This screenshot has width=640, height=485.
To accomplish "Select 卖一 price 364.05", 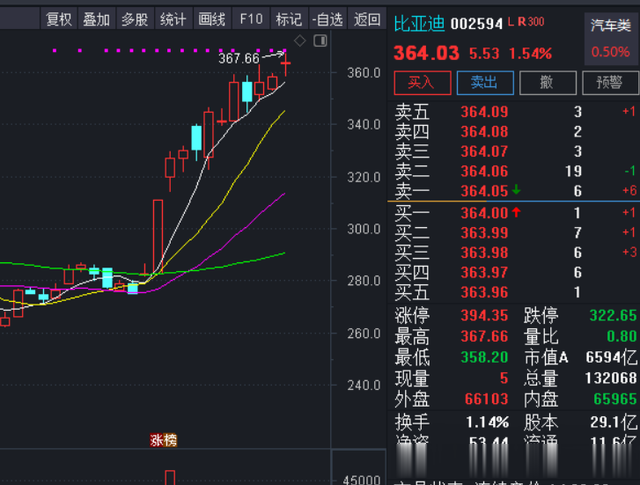I will [484, 191].
